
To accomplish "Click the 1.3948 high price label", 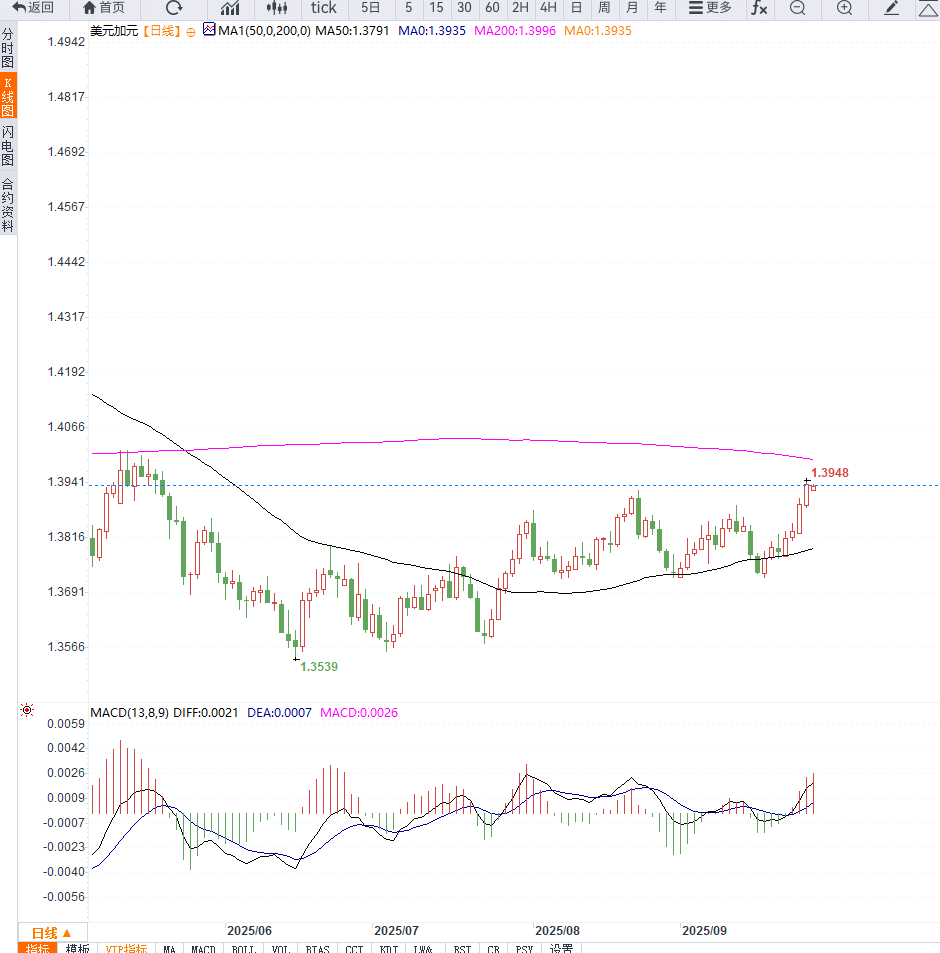I will tap(830, 472).
